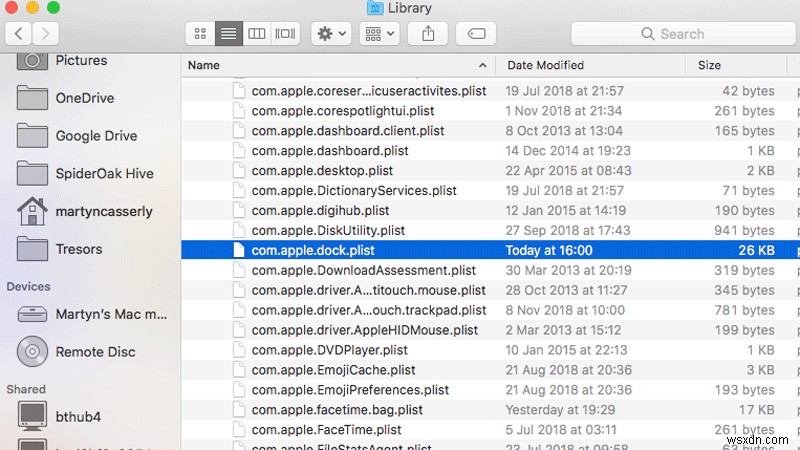Click file icon of com.apple.dock.plist
The height and width of the screenshot is (450, 800).
[x=239, y=250]
